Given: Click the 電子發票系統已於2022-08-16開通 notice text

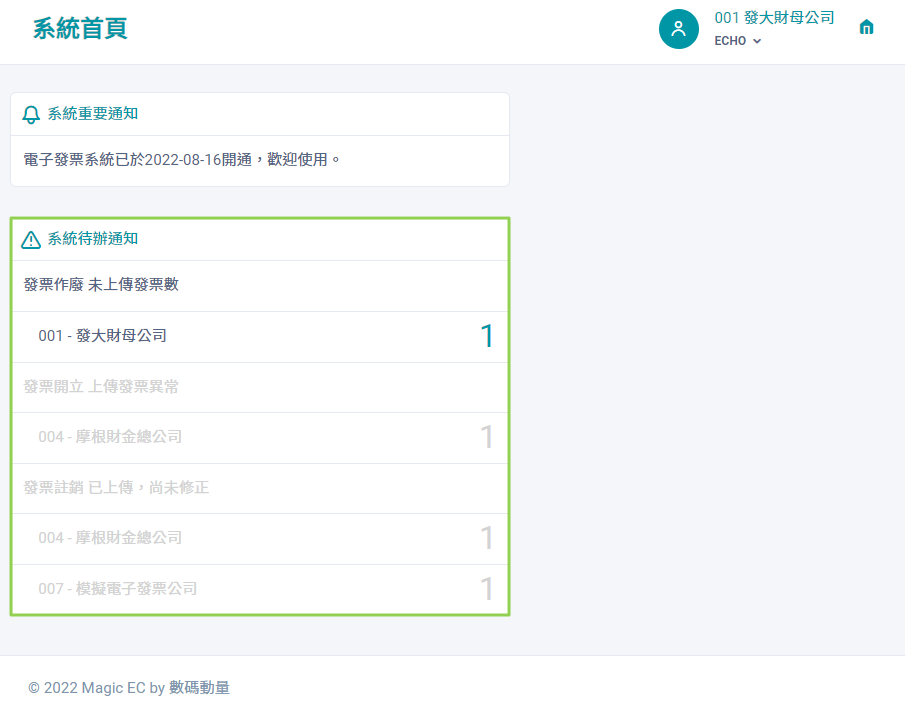Looking at the screenshot, I should (x=181, y=160).
